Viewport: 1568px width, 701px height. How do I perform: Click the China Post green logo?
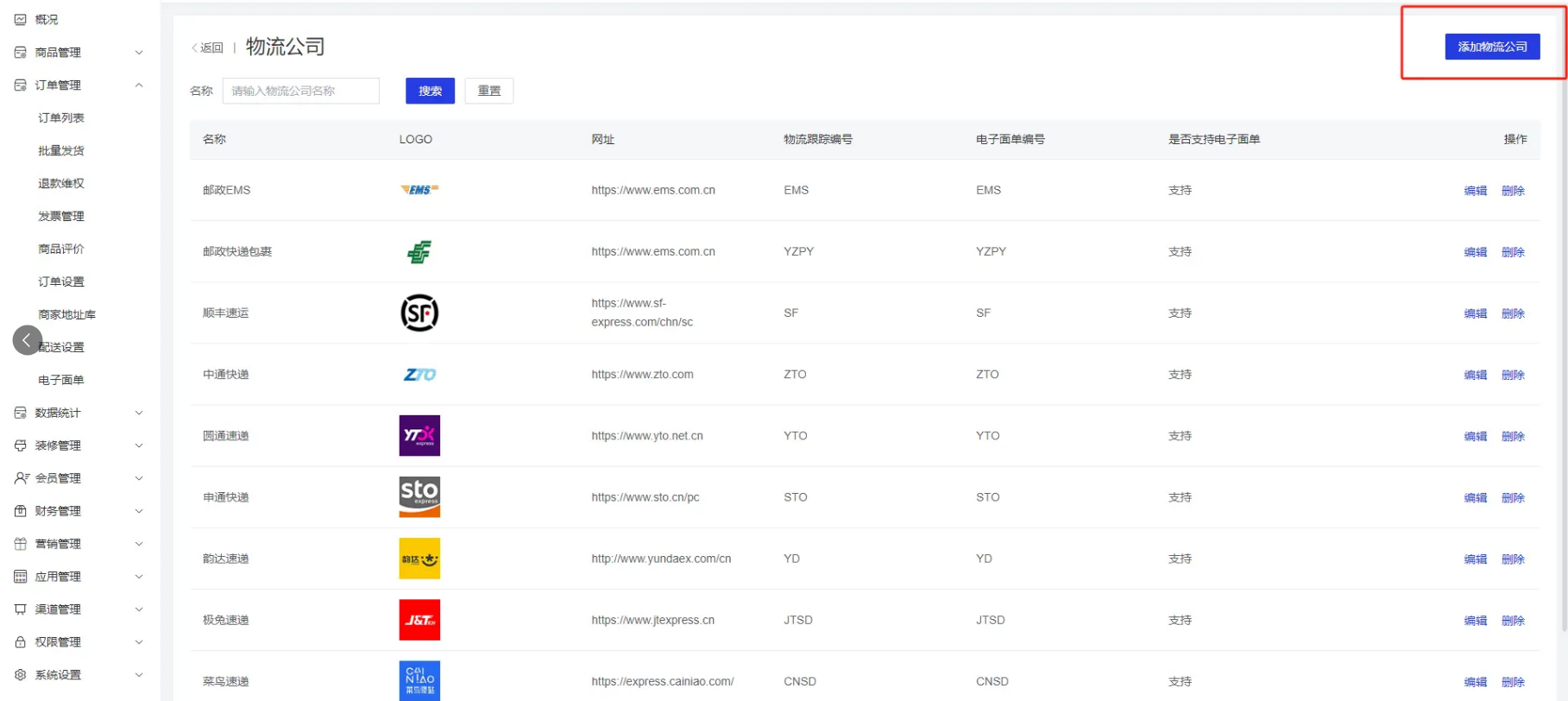point(419,252)
